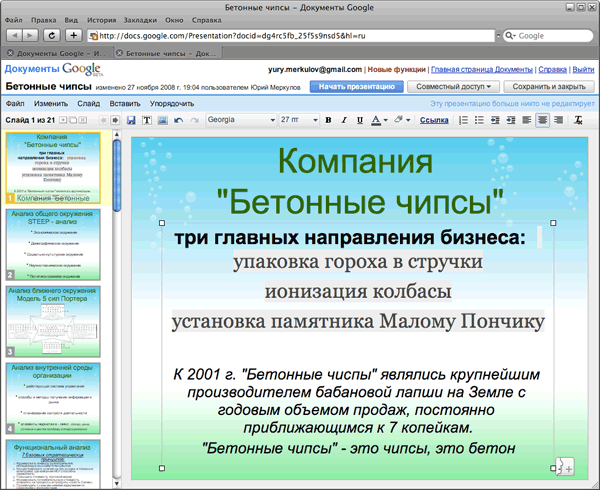Open the Файл menu in the document
The image size is (600, 490).
15,104
